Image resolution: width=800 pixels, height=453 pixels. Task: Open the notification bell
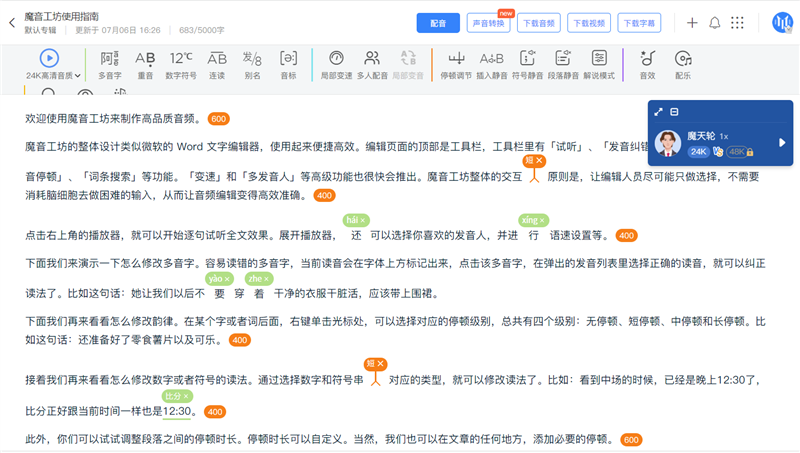pos(714,23)
